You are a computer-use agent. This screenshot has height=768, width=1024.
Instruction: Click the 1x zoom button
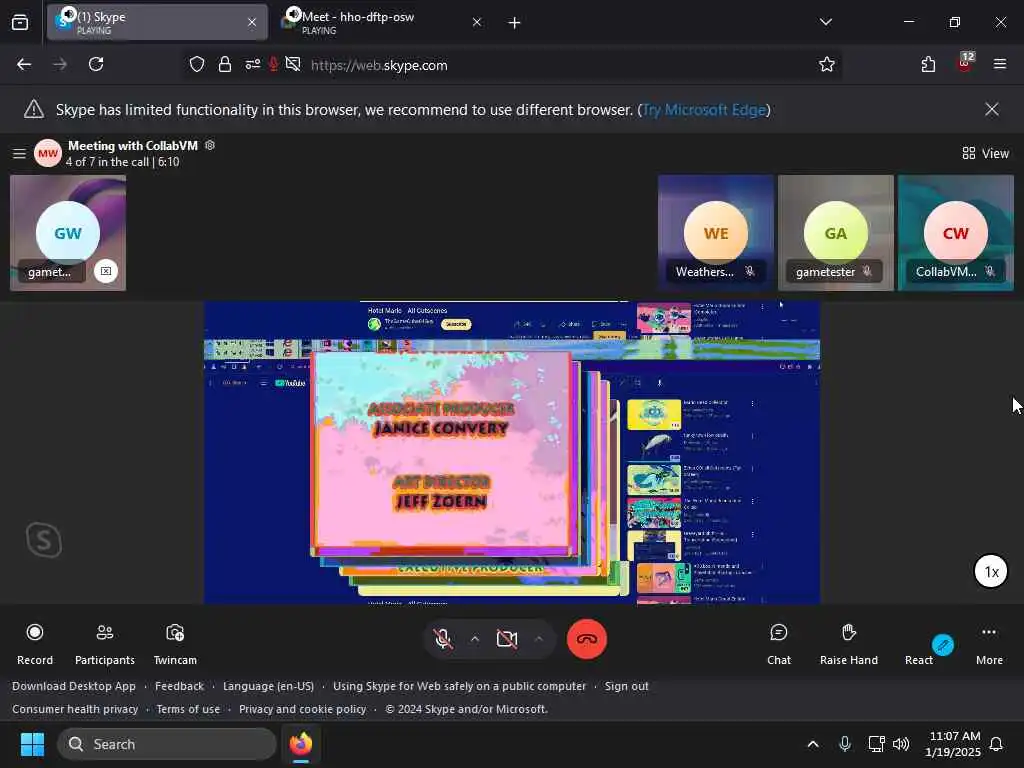point(991,571)
